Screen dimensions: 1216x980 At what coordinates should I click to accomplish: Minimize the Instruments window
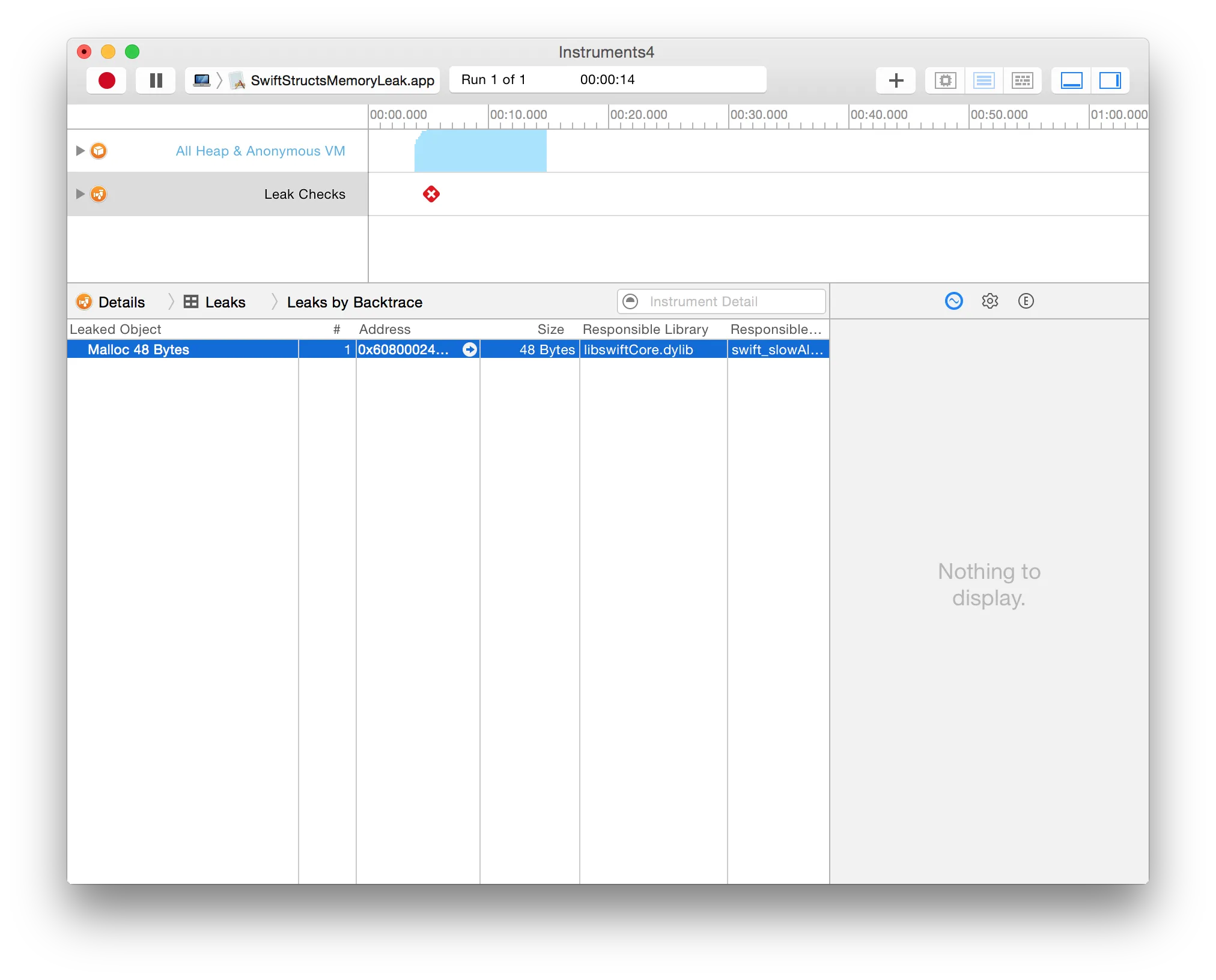(108, 52)
